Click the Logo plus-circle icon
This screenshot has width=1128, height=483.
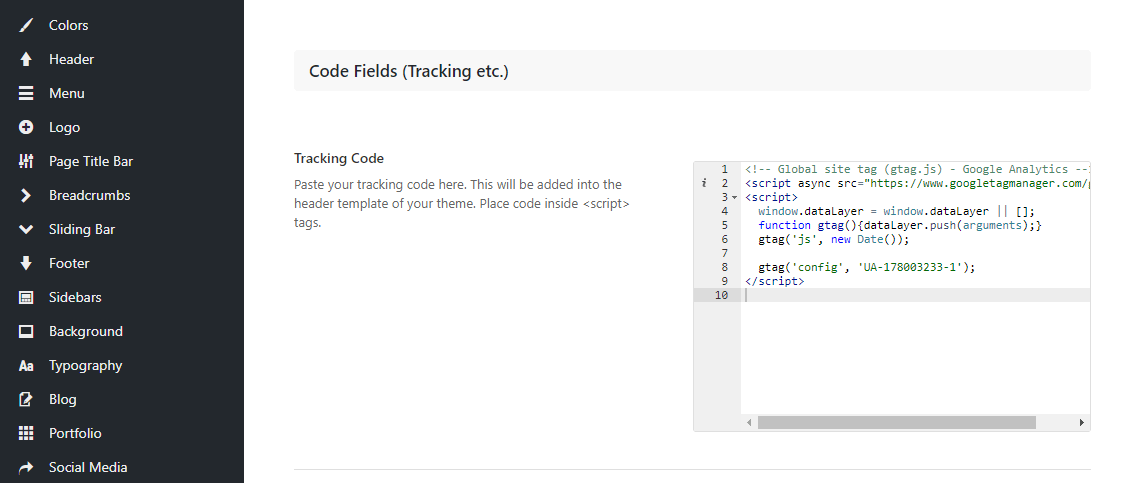point(26,127)
